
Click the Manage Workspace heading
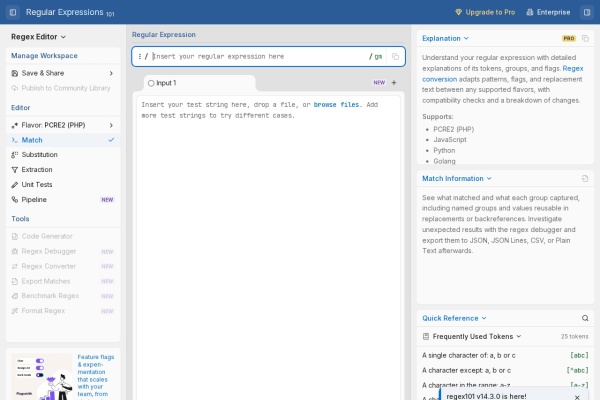[44, 56]
